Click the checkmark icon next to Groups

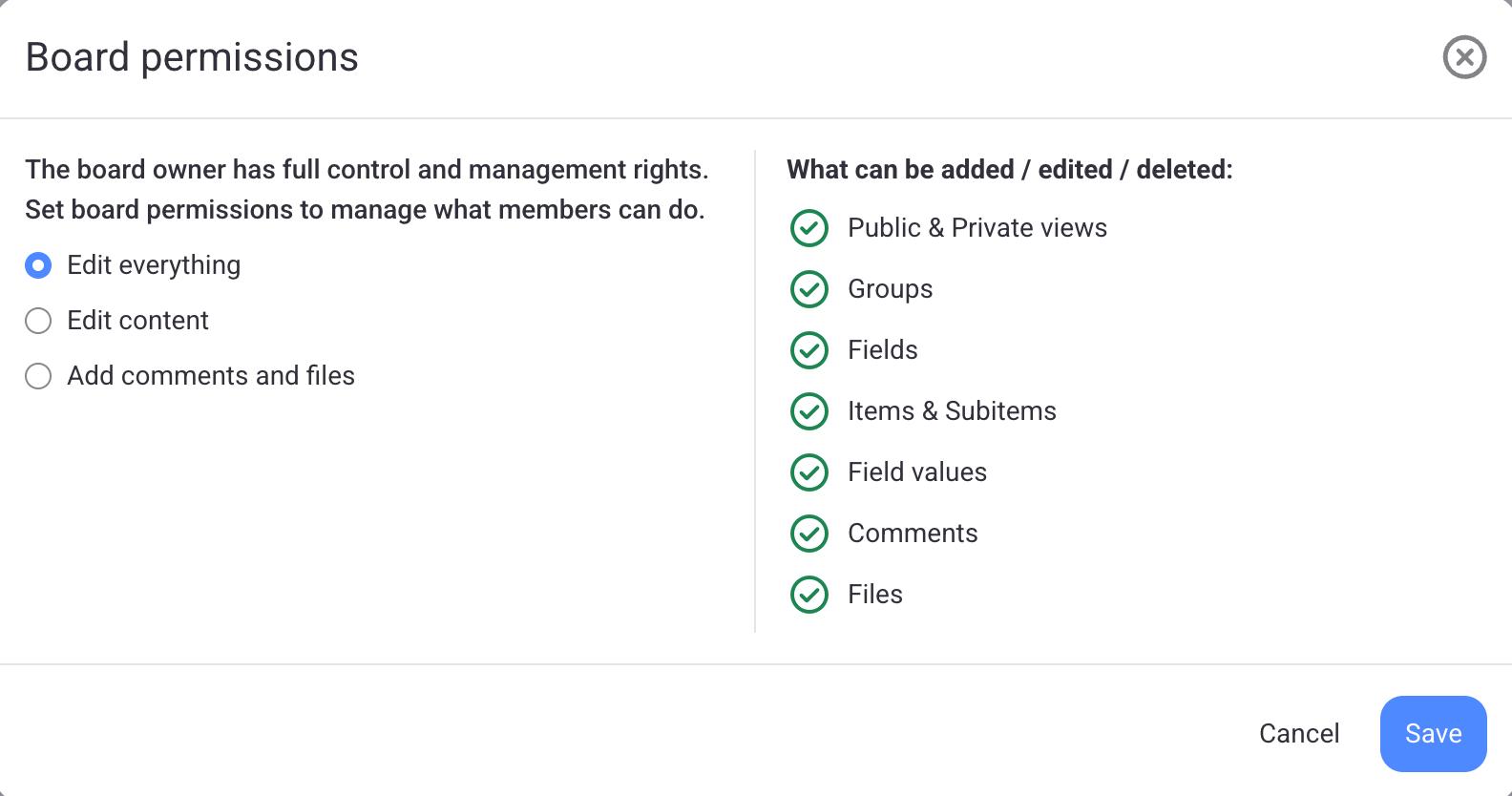tap(808, 289)
